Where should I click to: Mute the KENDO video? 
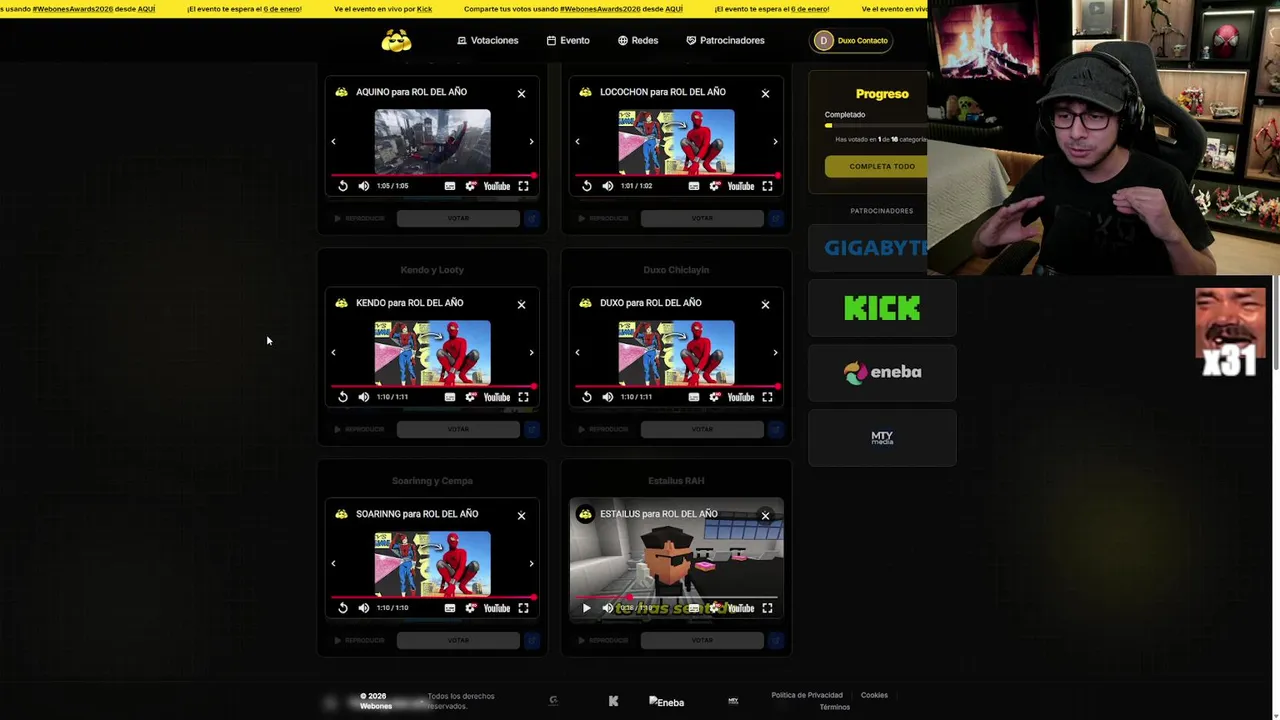[x=364, y=397]
